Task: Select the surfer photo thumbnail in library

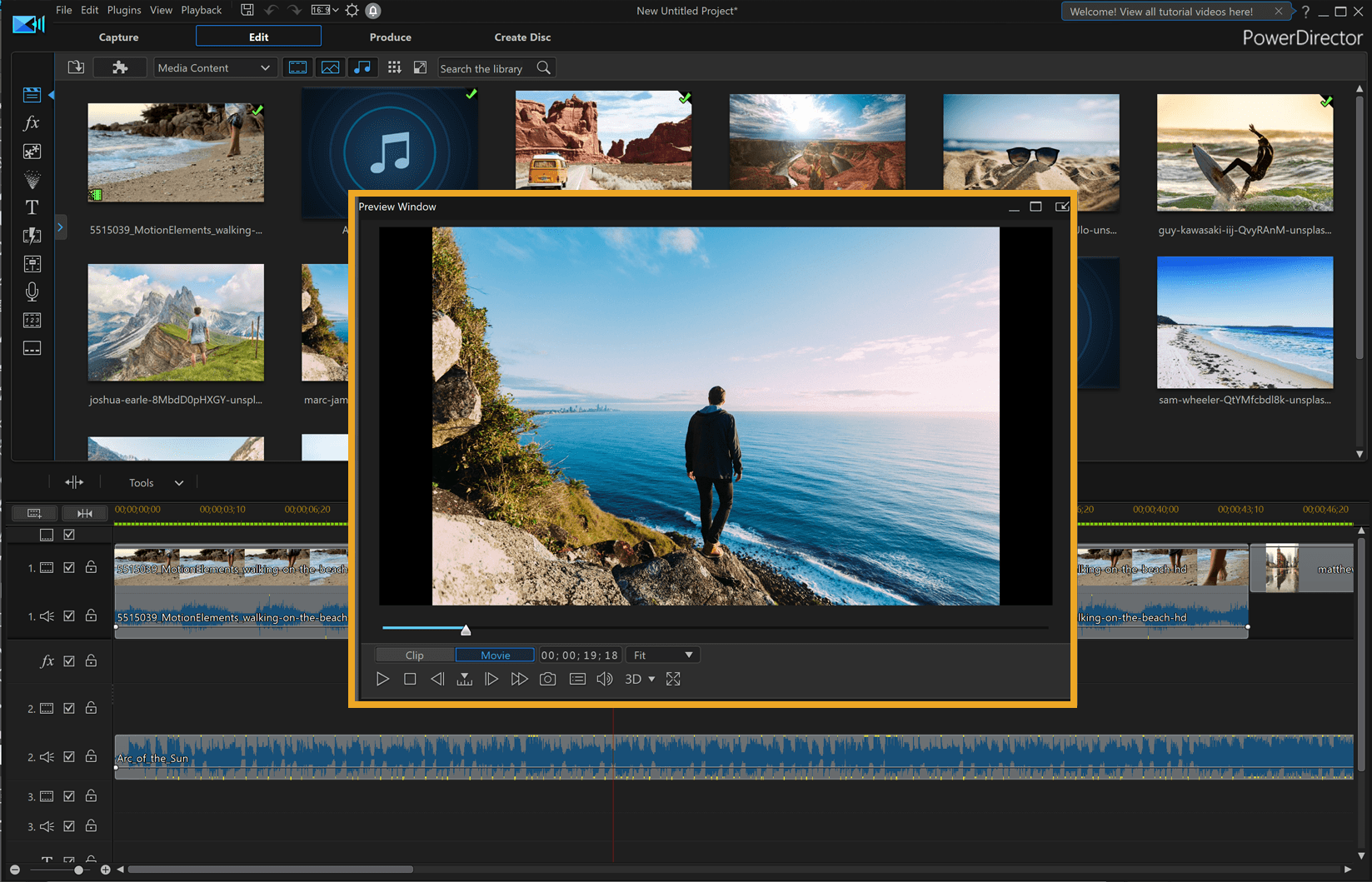Action: click(x=1245, y=152)
